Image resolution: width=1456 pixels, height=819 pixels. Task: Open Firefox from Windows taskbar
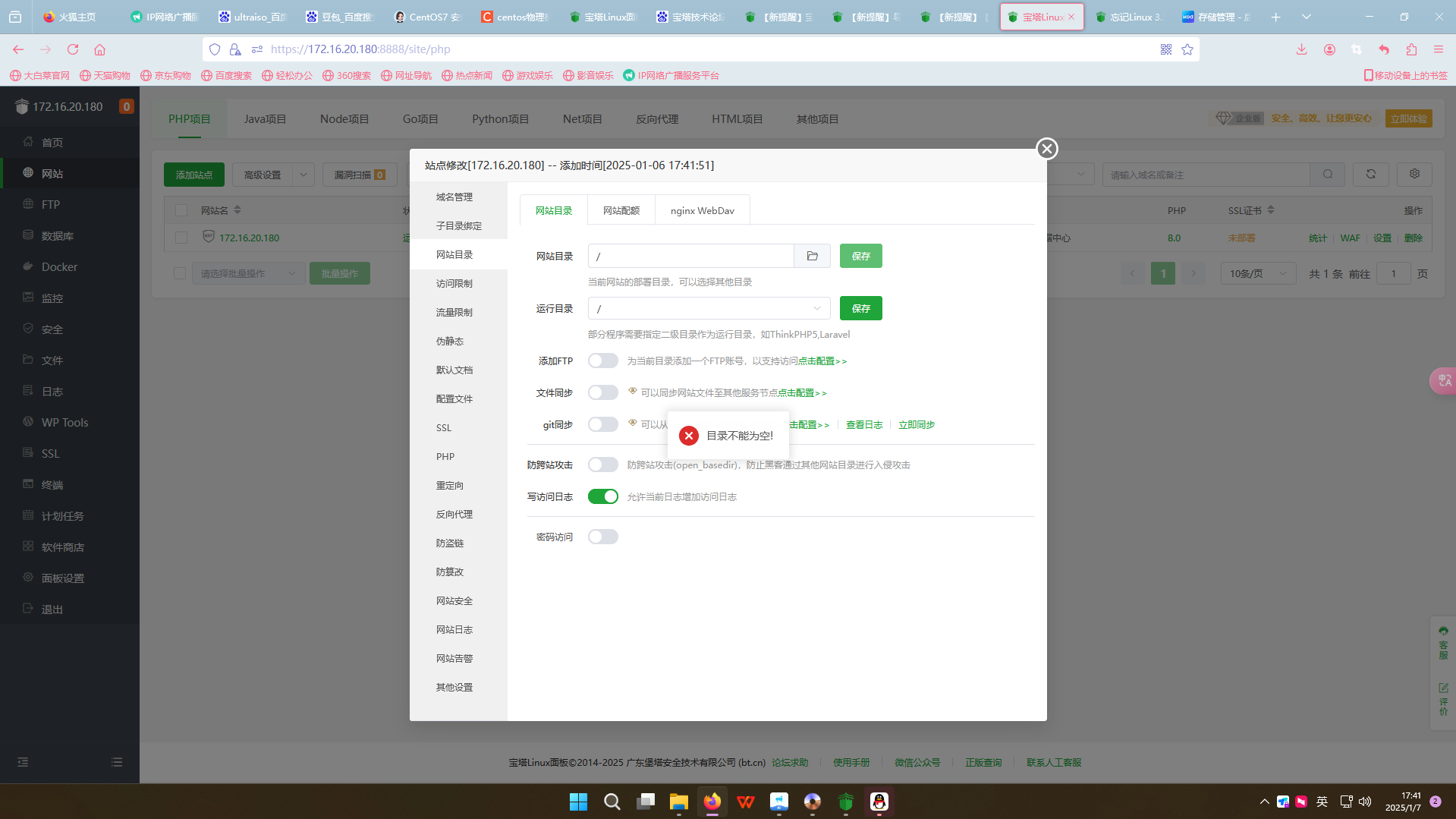(712, 802)
